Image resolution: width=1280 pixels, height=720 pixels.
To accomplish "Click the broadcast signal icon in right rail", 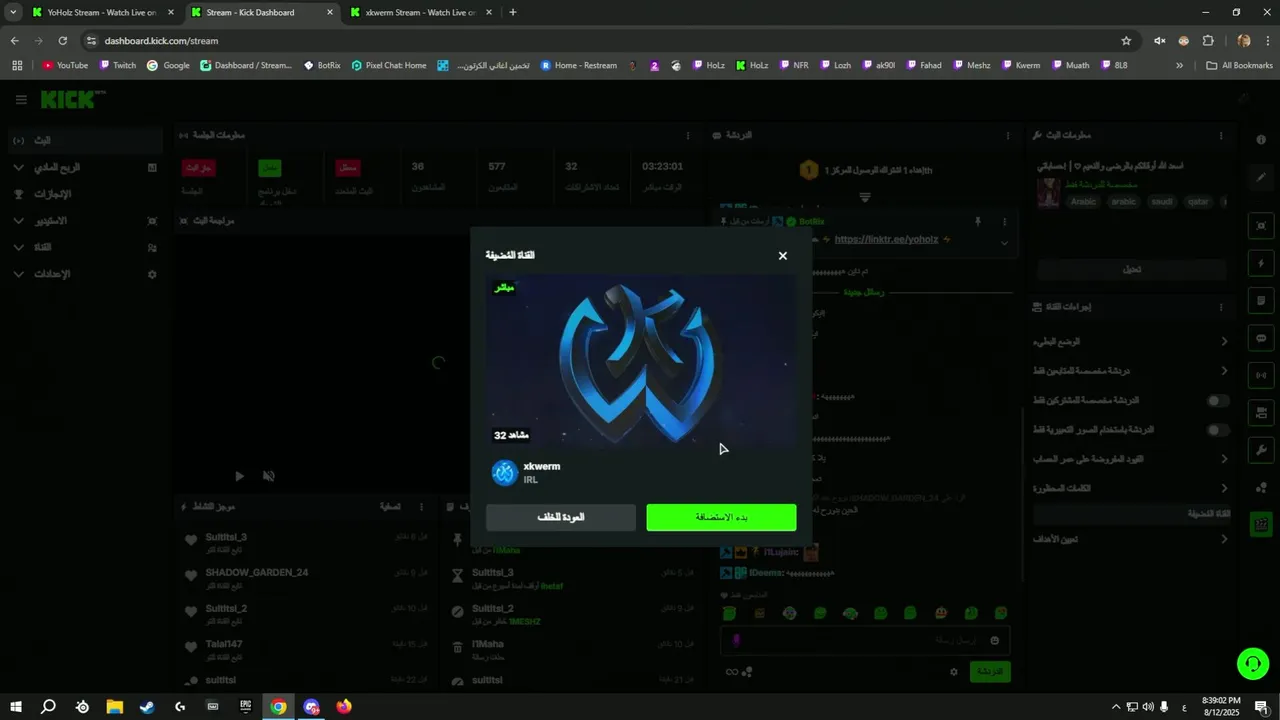I will (1261, 375).
